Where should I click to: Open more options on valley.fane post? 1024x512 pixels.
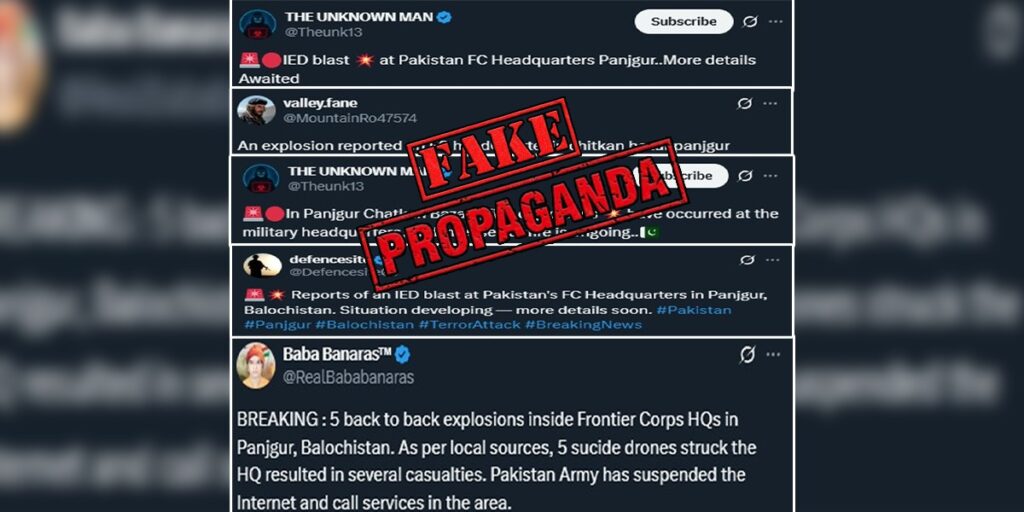pos(770,104)
